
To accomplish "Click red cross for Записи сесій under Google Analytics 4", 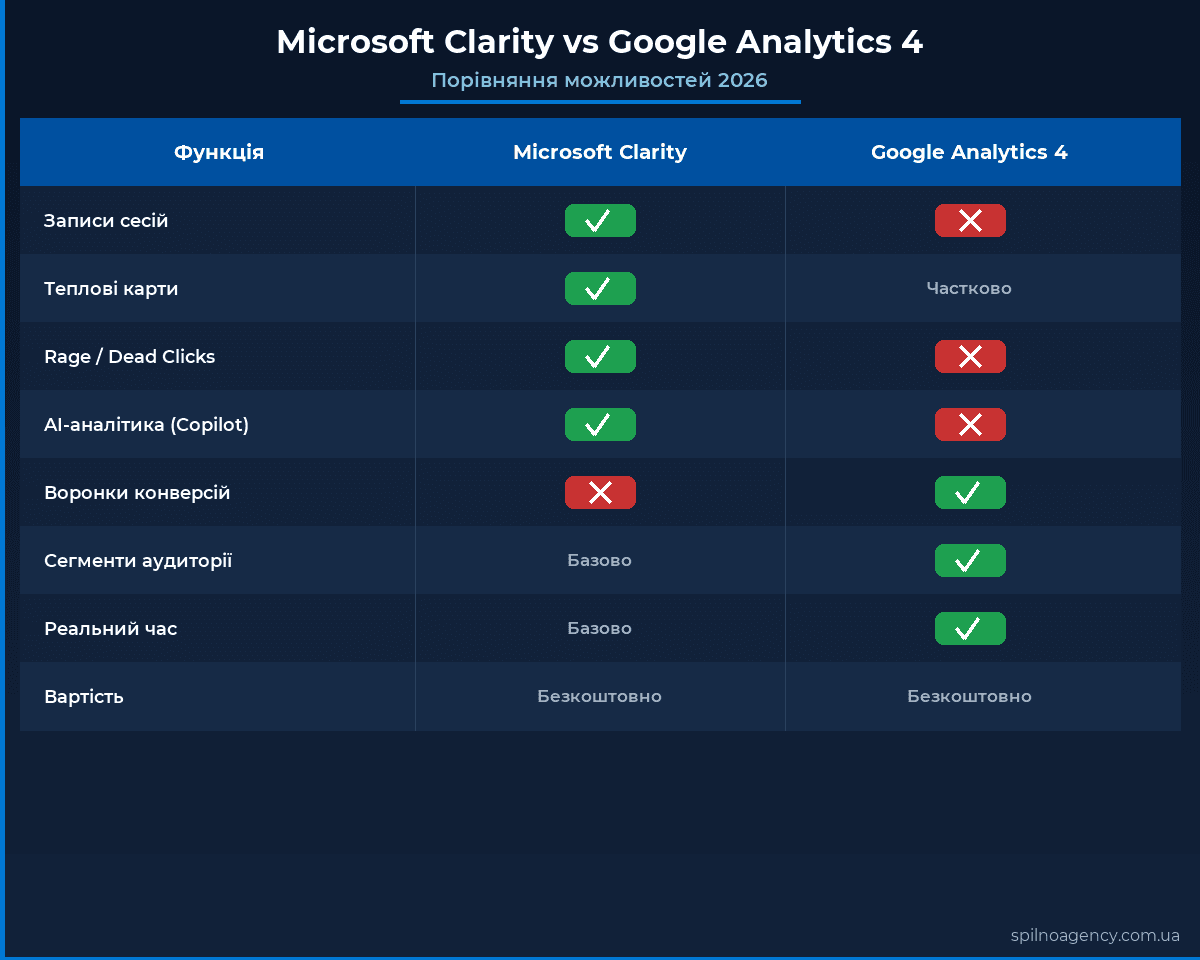I will tap(970, 221).
